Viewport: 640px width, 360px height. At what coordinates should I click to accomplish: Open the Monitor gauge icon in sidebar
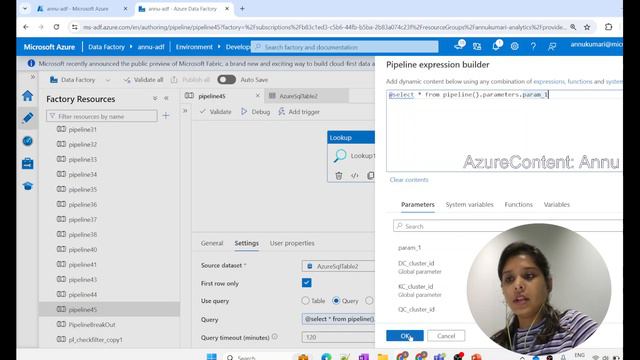coord(28,141)
